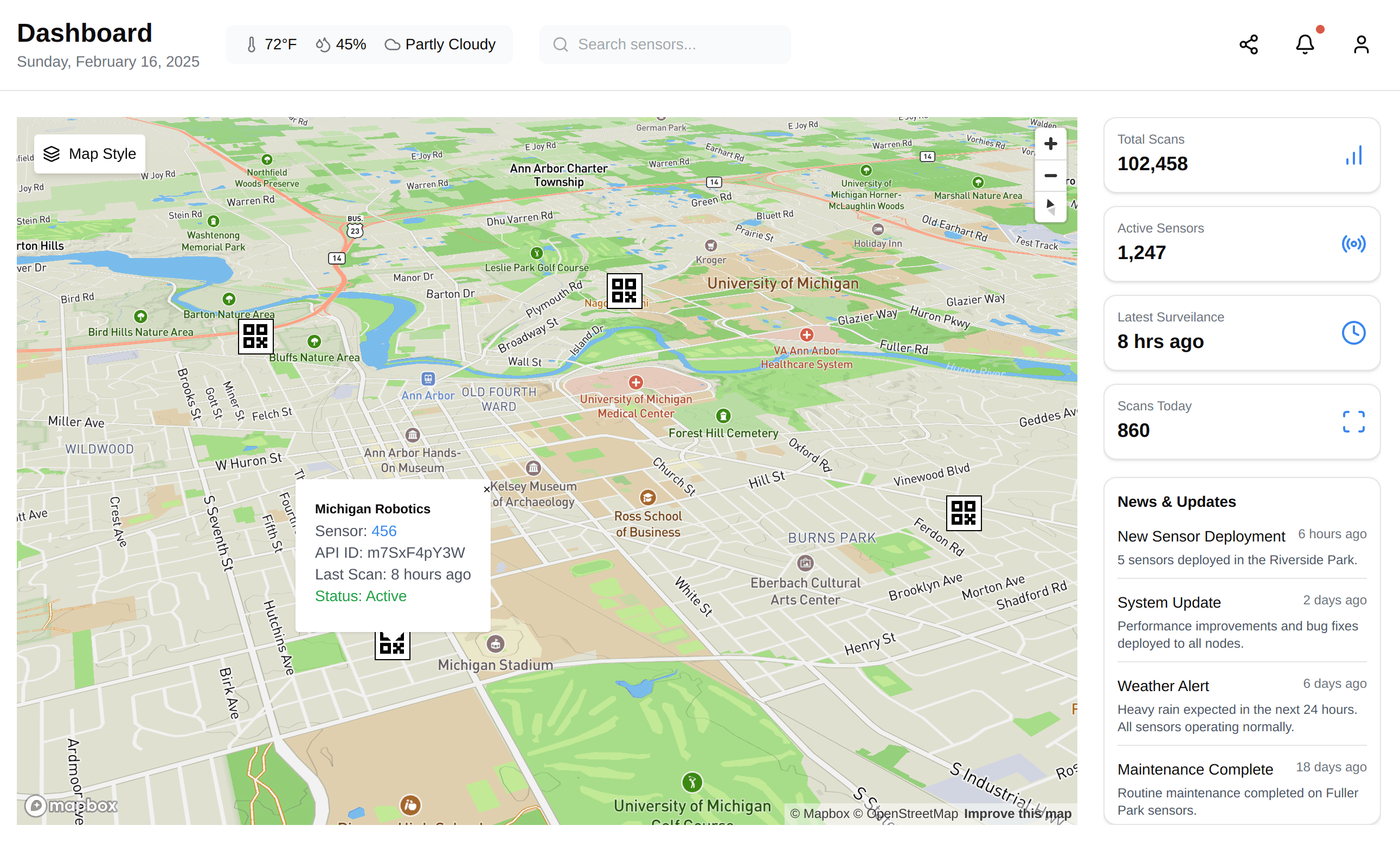Focus the Search sensors field
The width and height of the screenshot is (1400, 851).
click(x=664, y=44)
